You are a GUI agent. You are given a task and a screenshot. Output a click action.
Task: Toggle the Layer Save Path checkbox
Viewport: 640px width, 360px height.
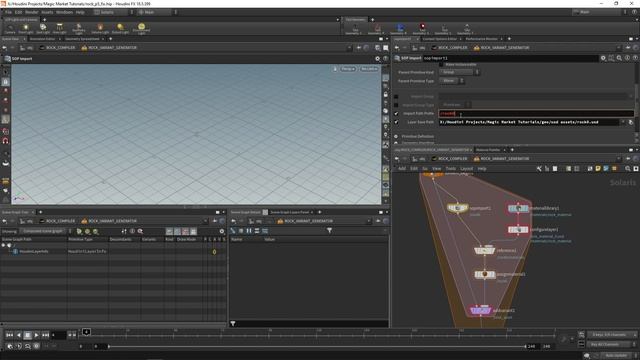pos(396,122)
